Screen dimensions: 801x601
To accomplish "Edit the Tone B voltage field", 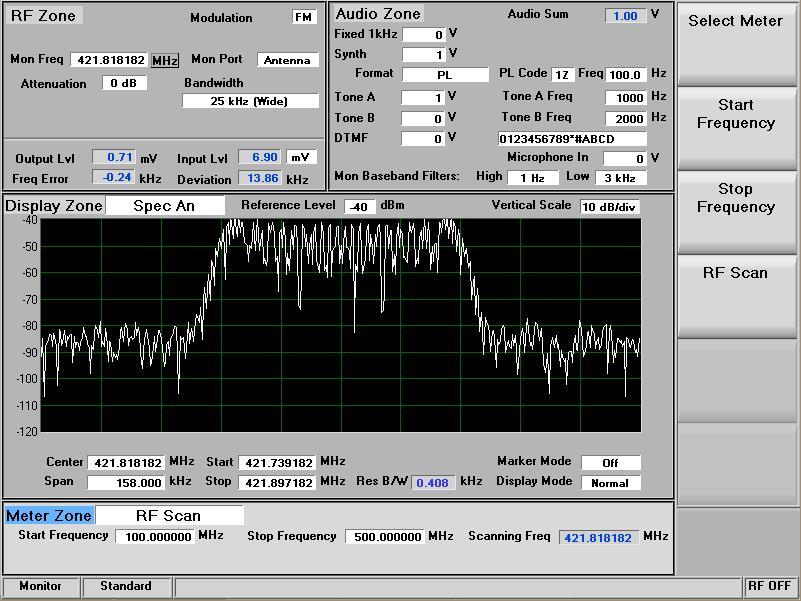I will [422, 118].
